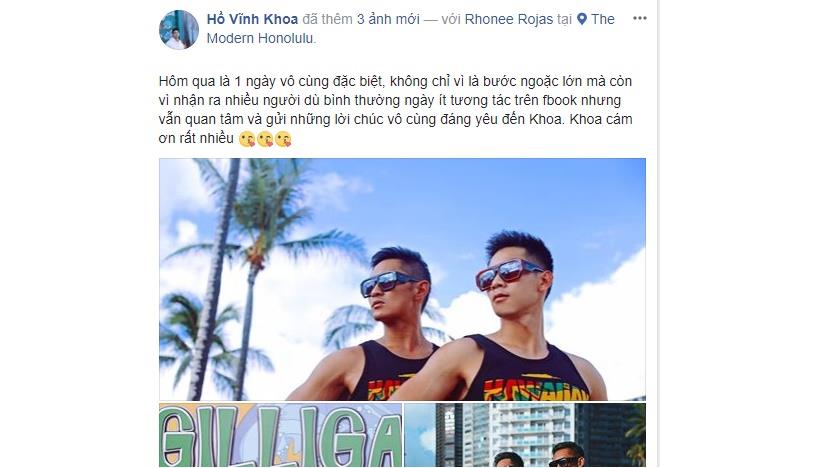Image resolution: width=819 pixels, height=468 pixels.
Task: Click 'Khoa cám ơn rất nhiều' closing text
Action: [x=395, y=128]
